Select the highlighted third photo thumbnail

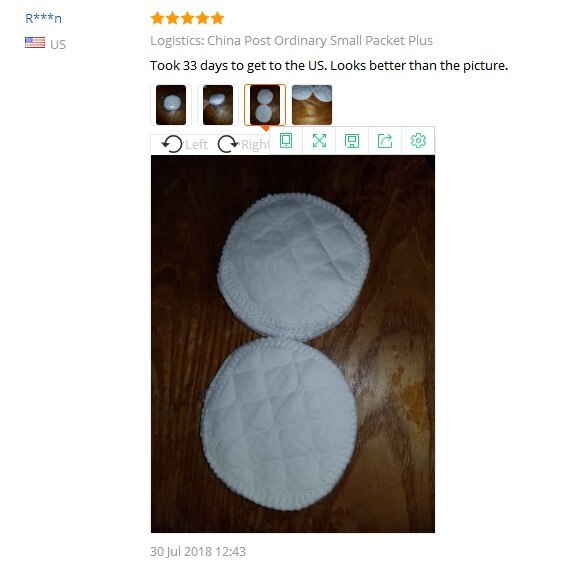pyautogui.click(x=265, y=105)
